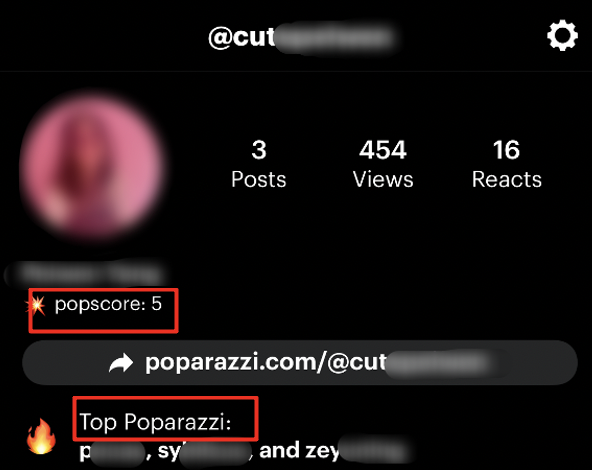The width and height of the screenshot is (592, 470).
Task: Select the 454 Views stat
Action: 383,164
